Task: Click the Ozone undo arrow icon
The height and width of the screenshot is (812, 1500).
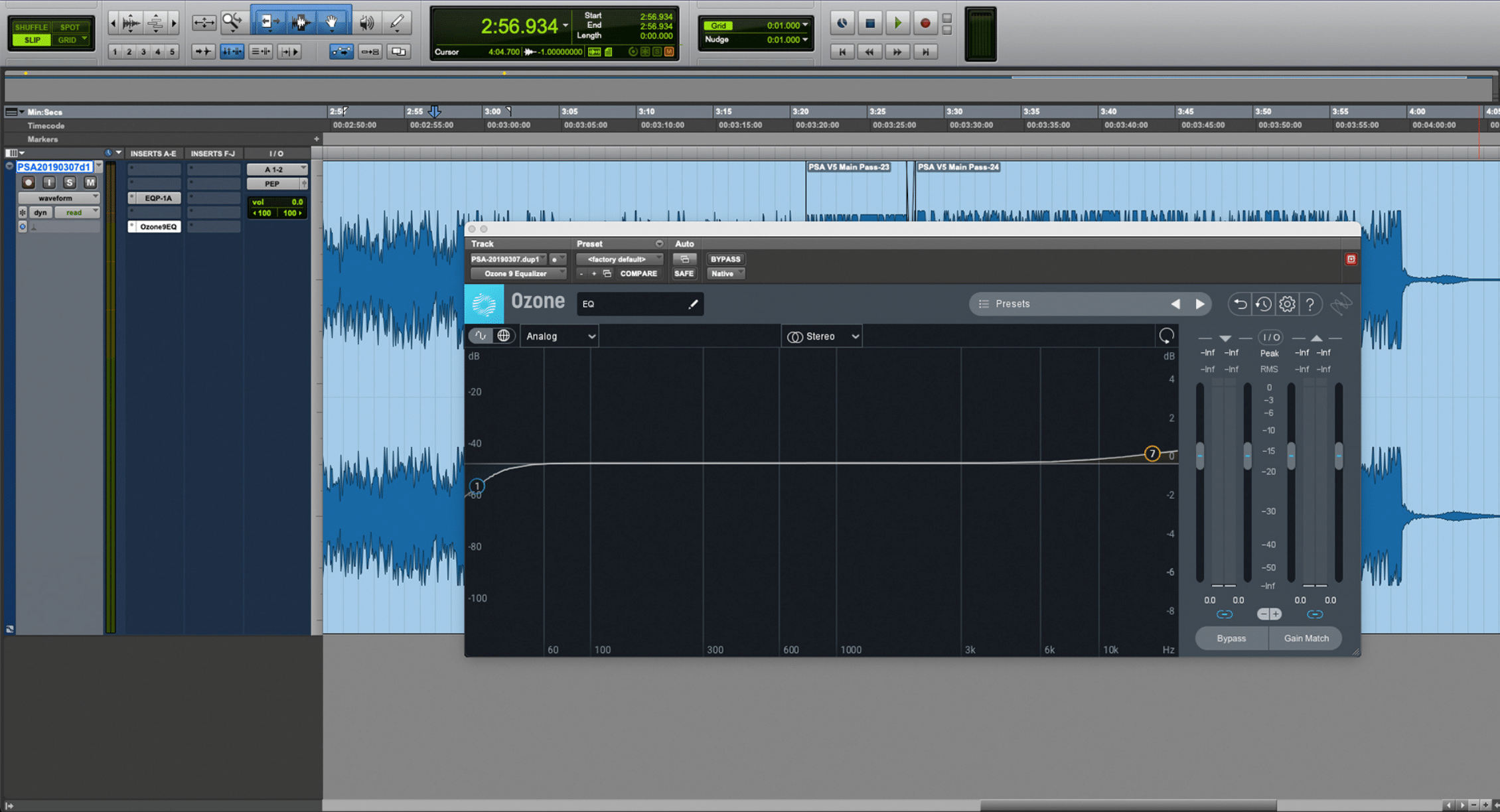Action: click(1240, 304)
